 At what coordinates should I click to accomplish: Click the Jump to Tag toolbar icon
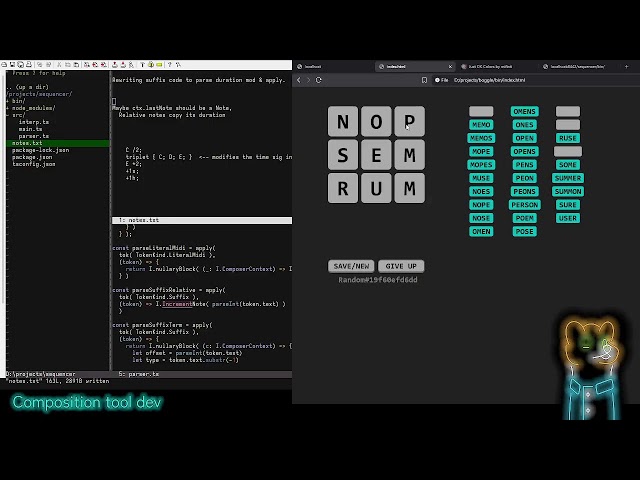pos(159,64)
